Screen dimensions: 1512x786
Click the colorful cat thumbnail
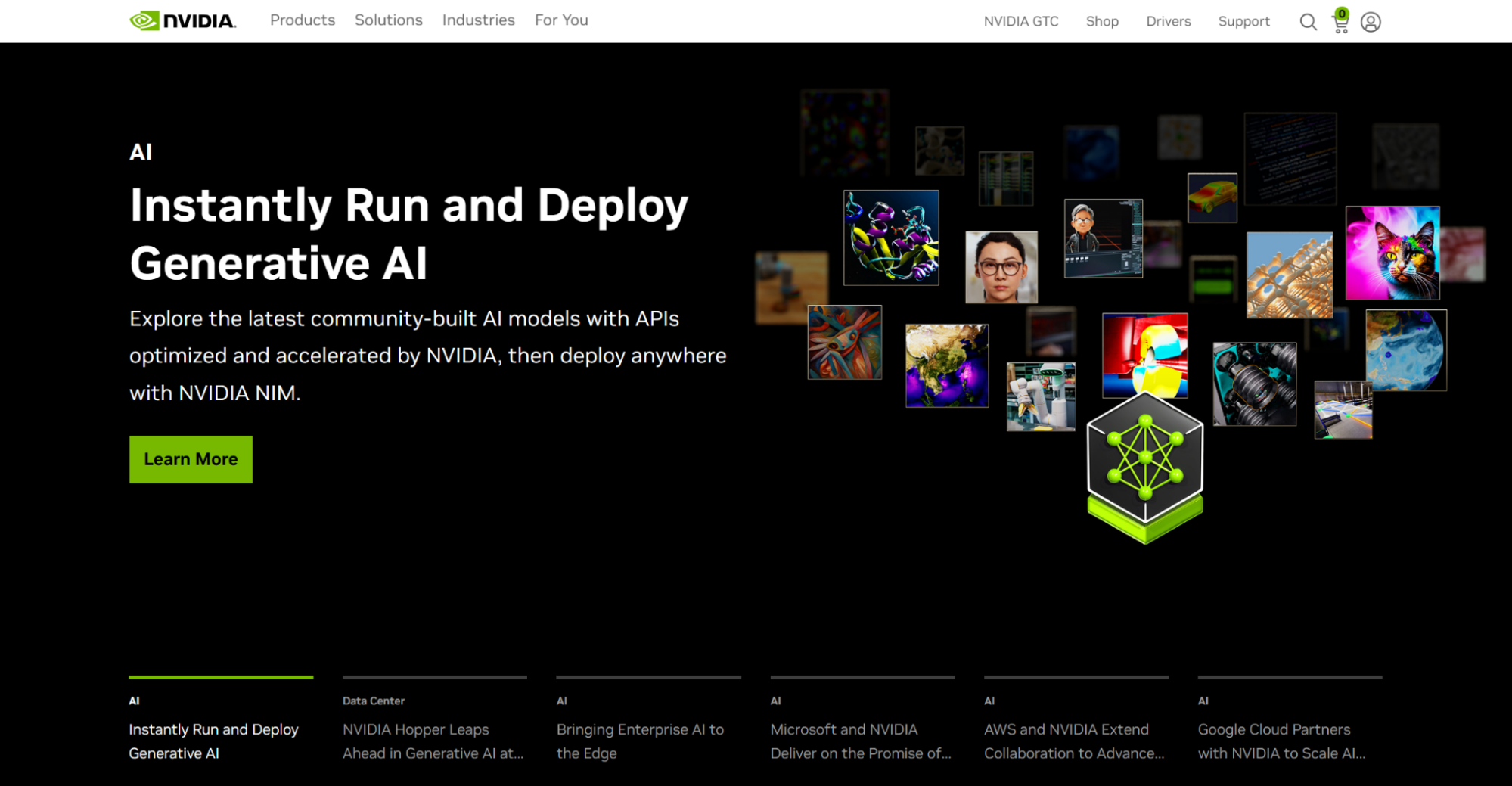[1392, 253]
